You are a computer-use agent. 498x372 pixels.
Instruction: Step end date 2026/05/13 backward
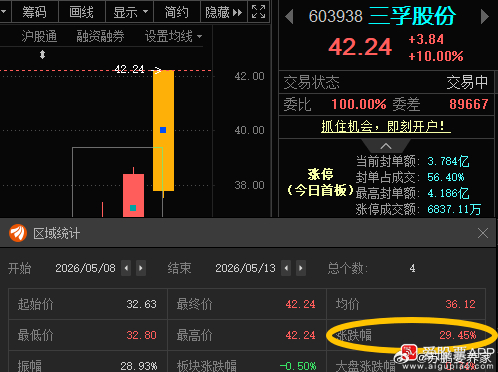point(286,268)
